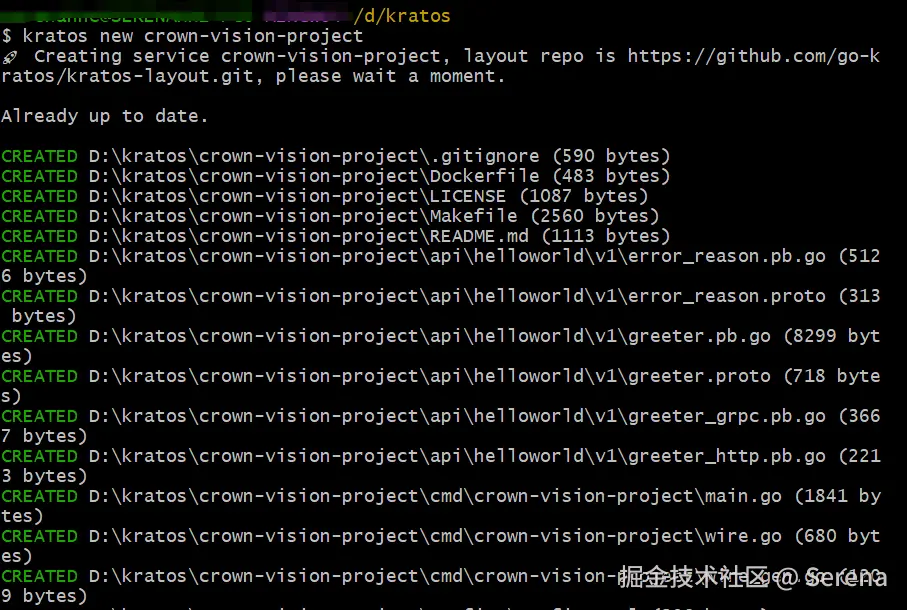The image size is (907, 610).
Task: Click the watermark text at bottom right
Action: 752,577
